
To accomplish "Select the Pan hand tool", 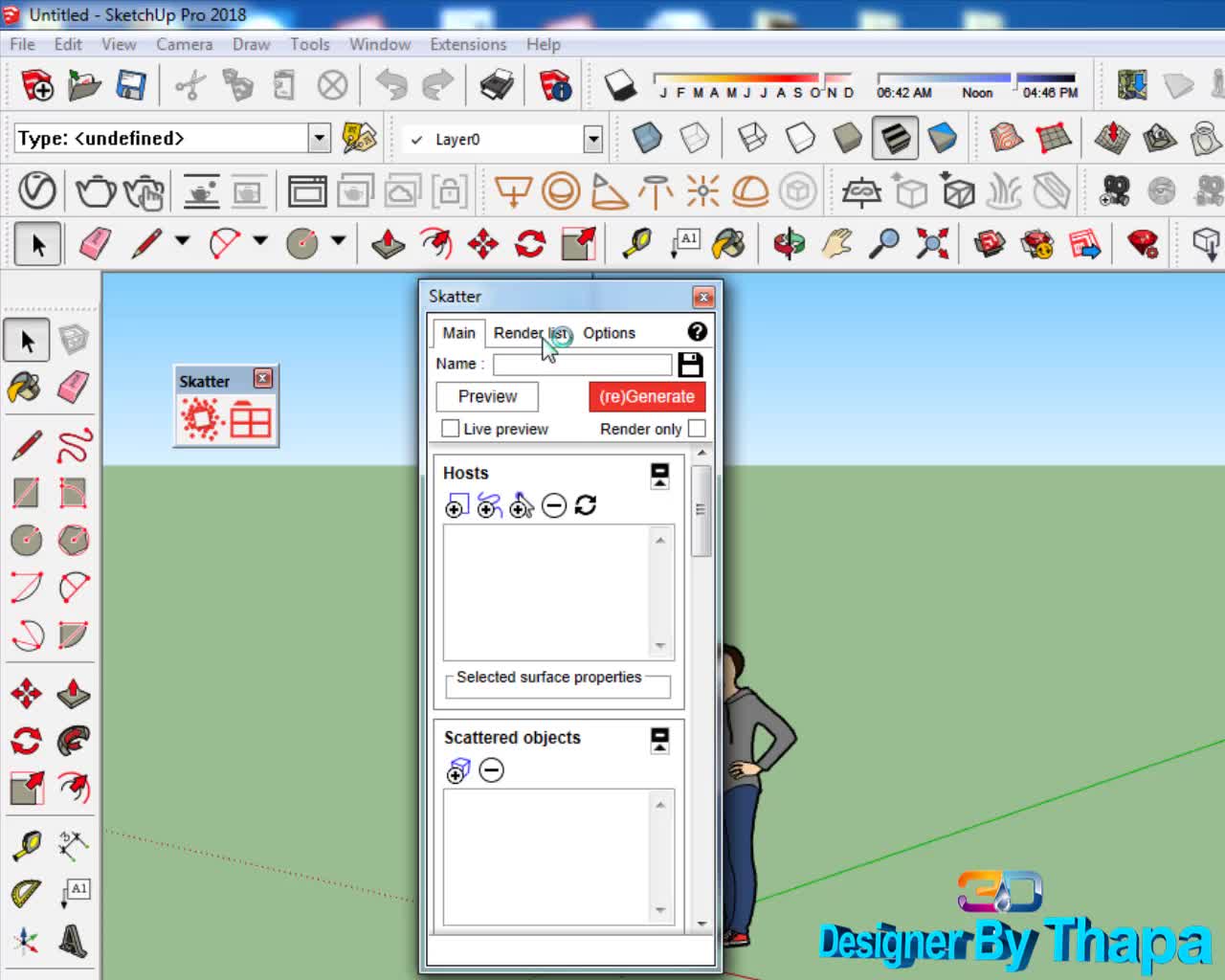I will click(x=837, y=243).
